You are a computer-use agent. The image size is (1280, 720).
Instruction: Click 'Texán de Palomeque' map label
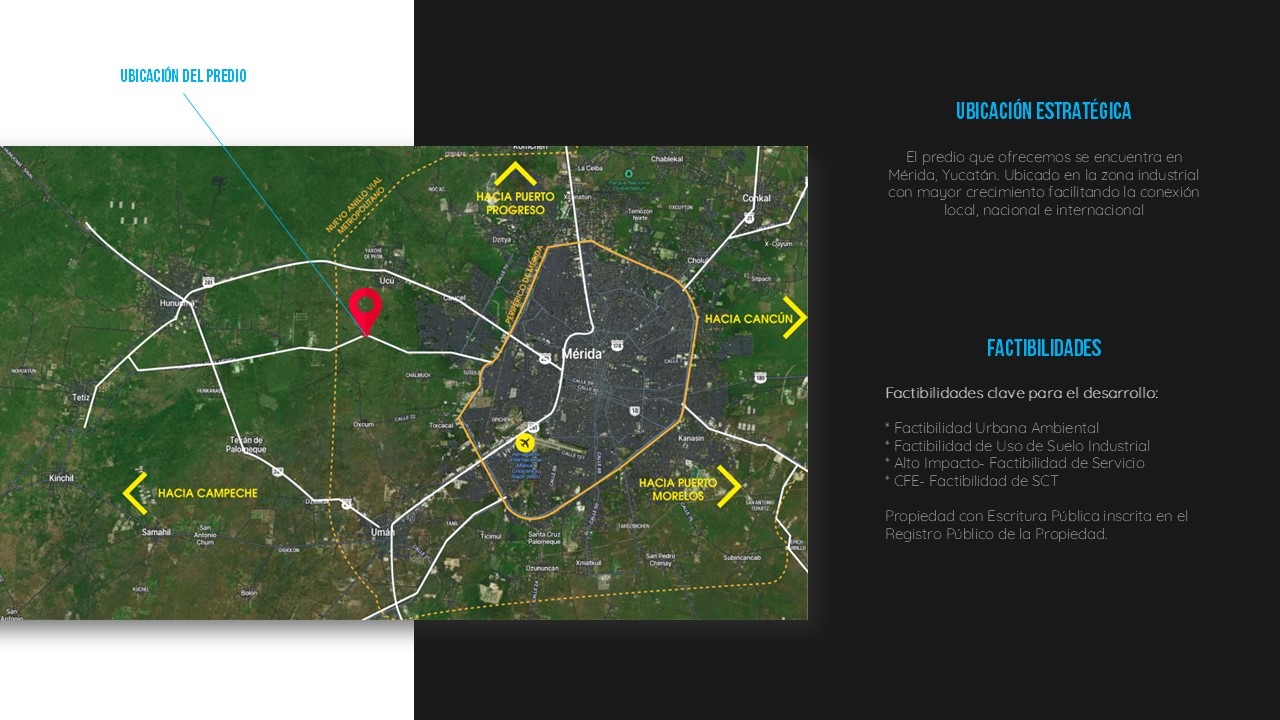click(x=246, y=444)
